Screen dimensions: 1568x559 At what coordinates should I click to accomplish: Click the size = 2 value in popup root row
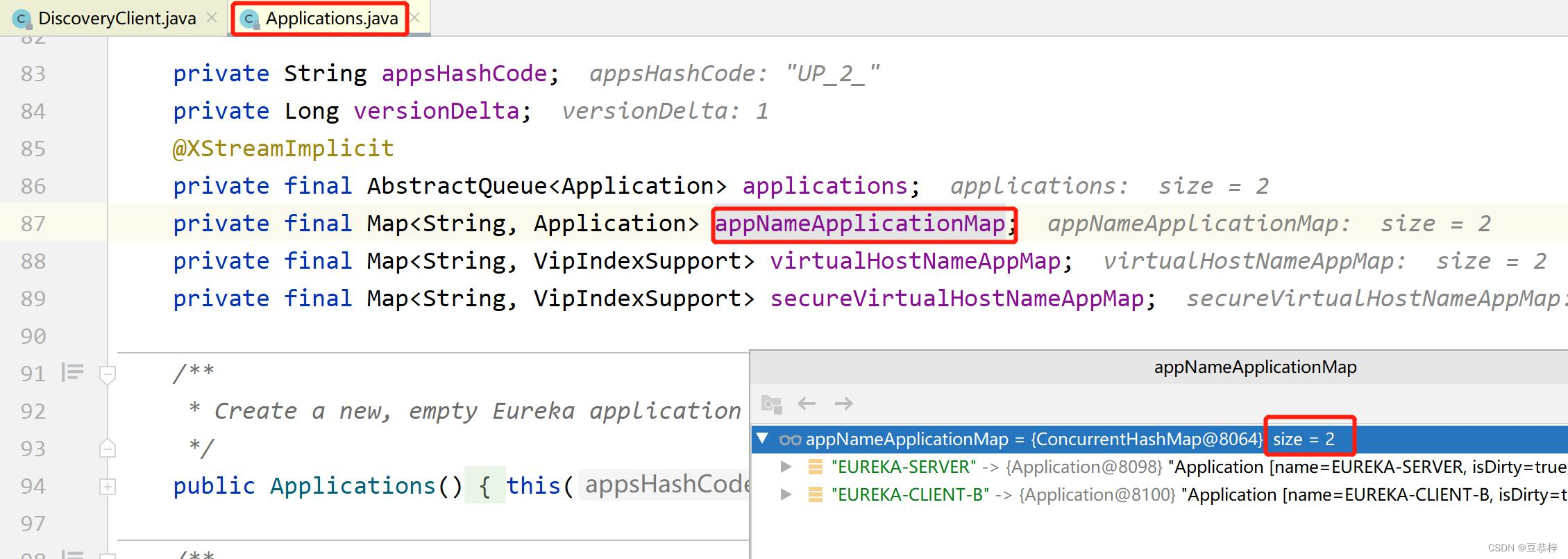[x=1304, y=439]
